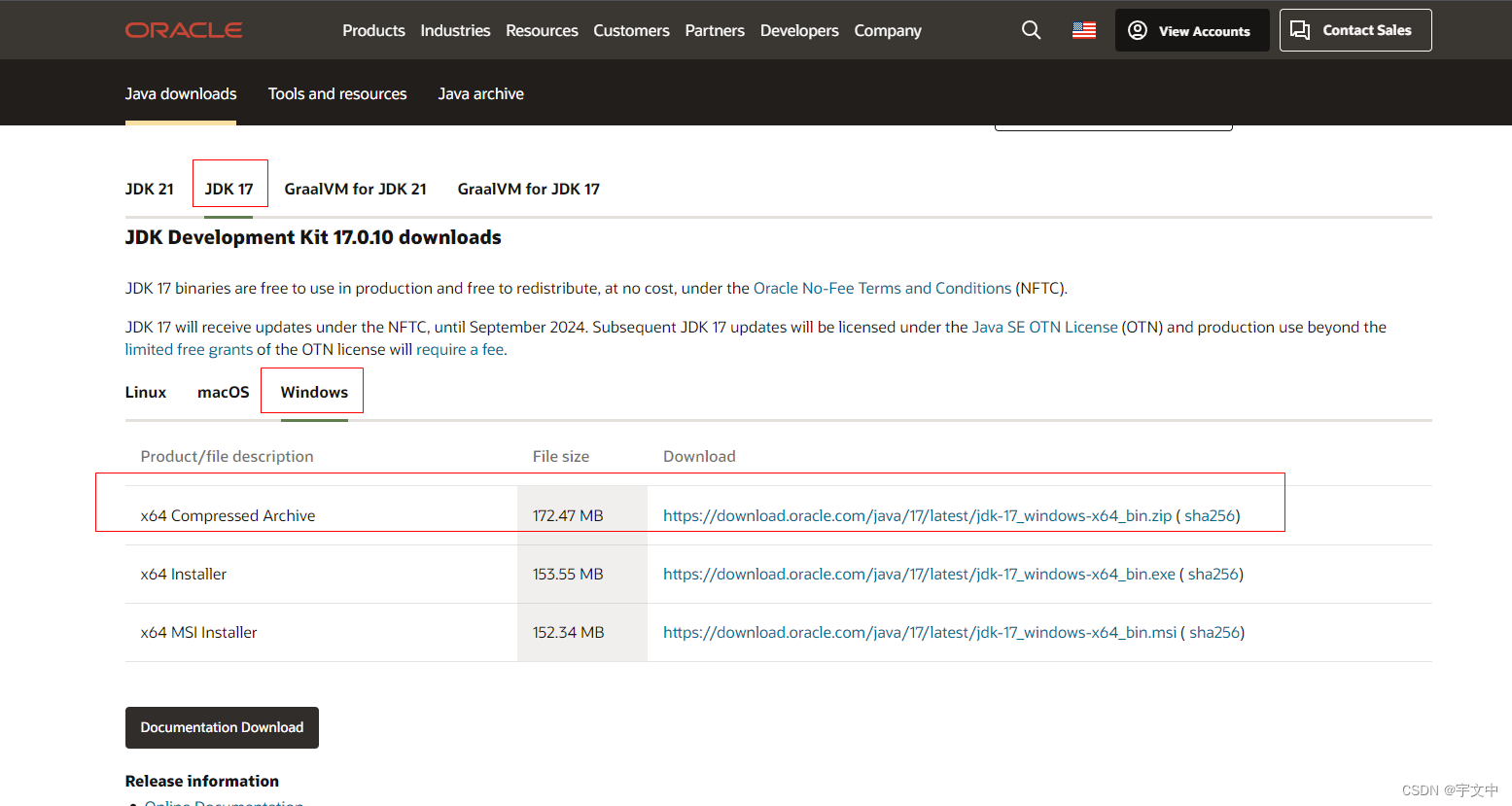Switch to the JDK 17 tab

(x=229, y=189)
